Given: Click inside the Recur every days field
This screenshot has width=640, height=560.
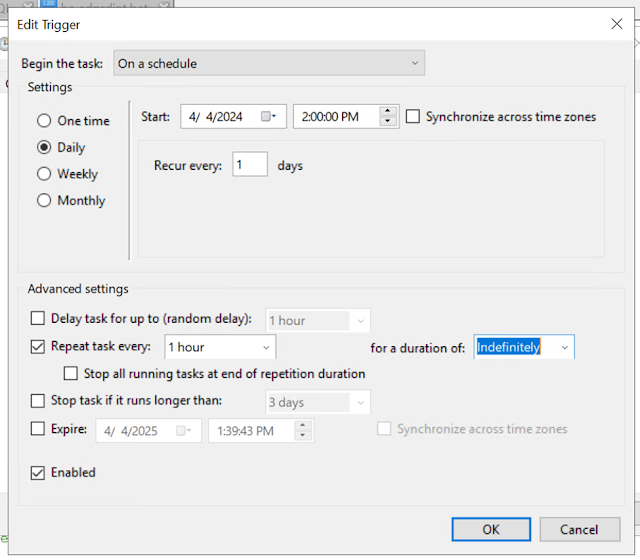Looking at the screenshot, I should tap(249, 165).
